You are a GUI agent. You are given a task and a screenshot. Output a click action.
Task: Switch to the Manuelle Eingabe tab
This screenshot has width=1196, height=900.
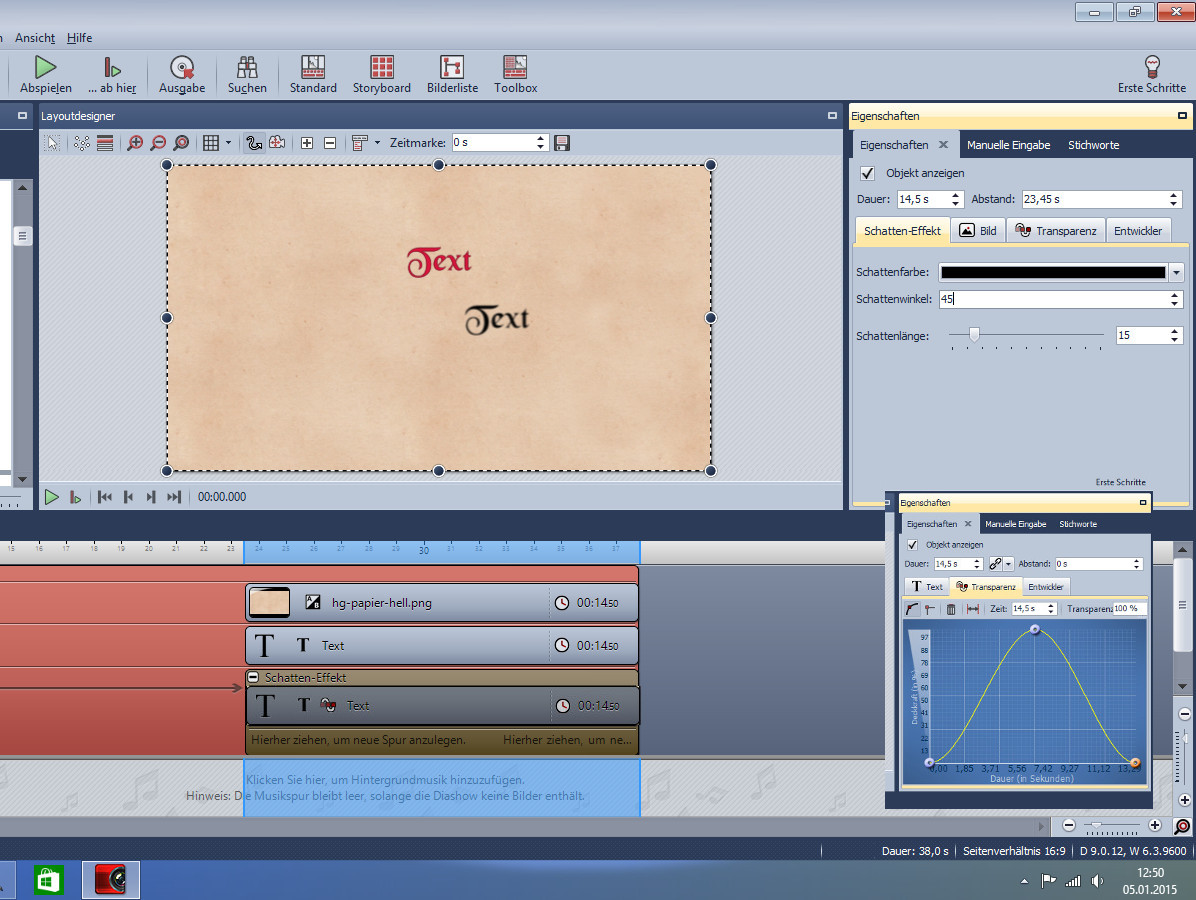(x=1008, y=145)
